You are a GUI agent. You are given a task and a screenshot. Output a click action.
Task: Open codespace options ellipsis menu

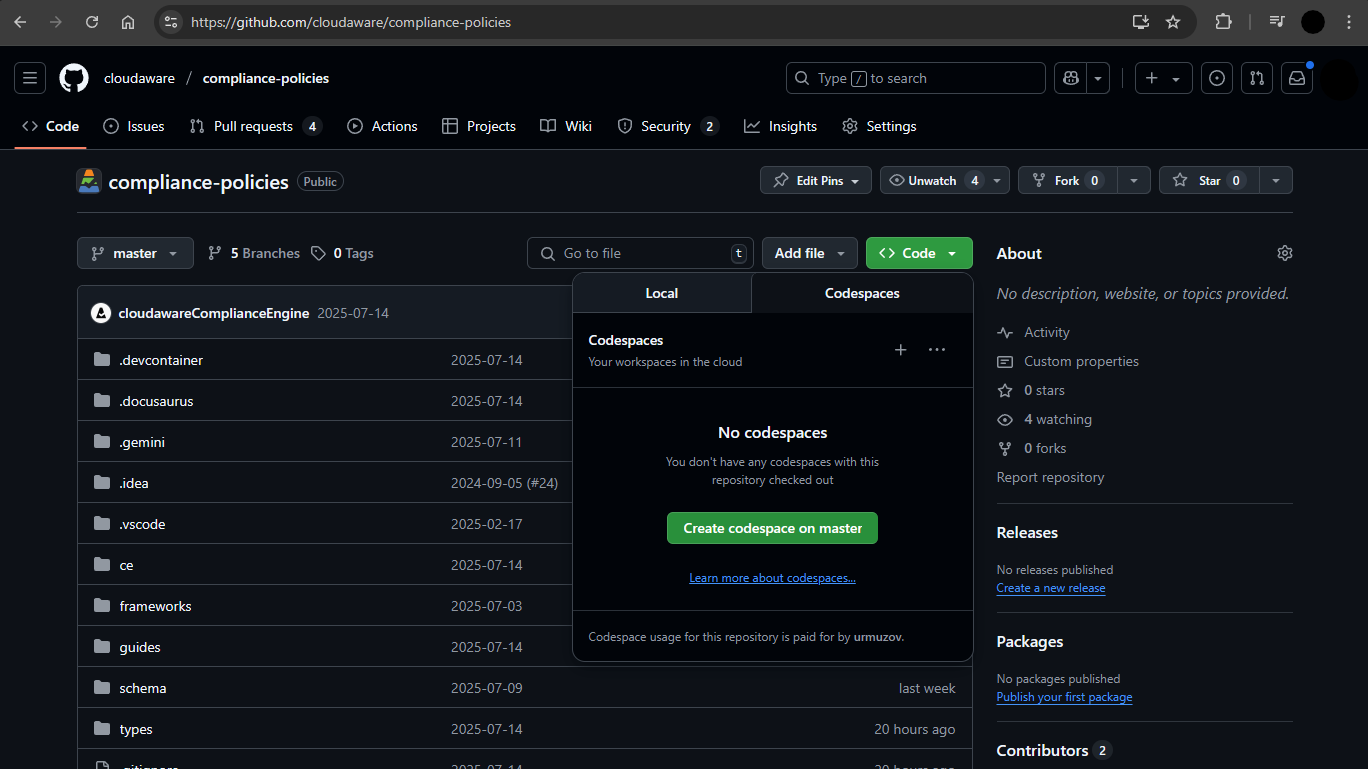(937, 350)
